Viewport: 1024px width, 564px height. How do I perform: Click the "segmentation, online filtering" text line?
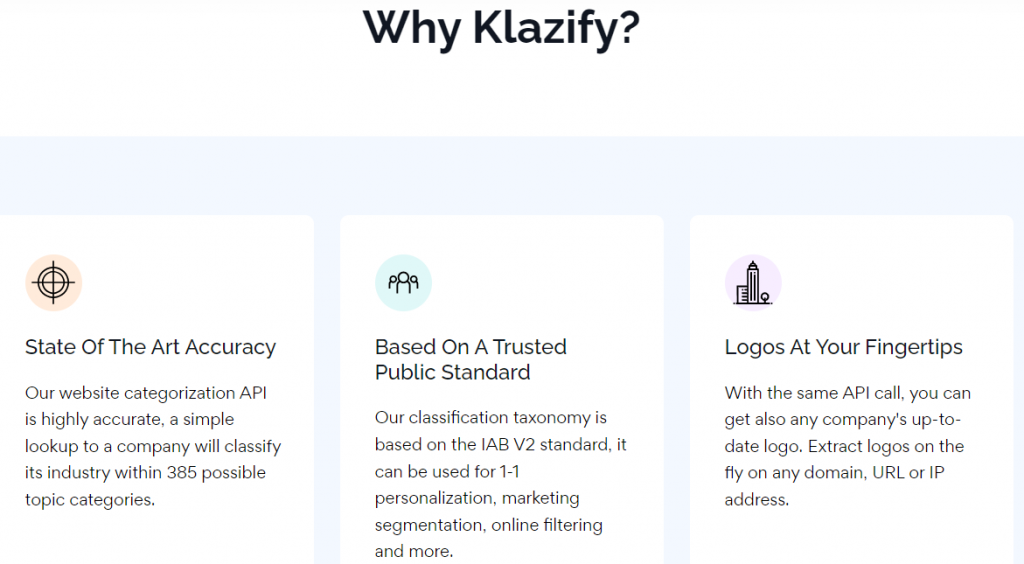[x=488, y=525]
